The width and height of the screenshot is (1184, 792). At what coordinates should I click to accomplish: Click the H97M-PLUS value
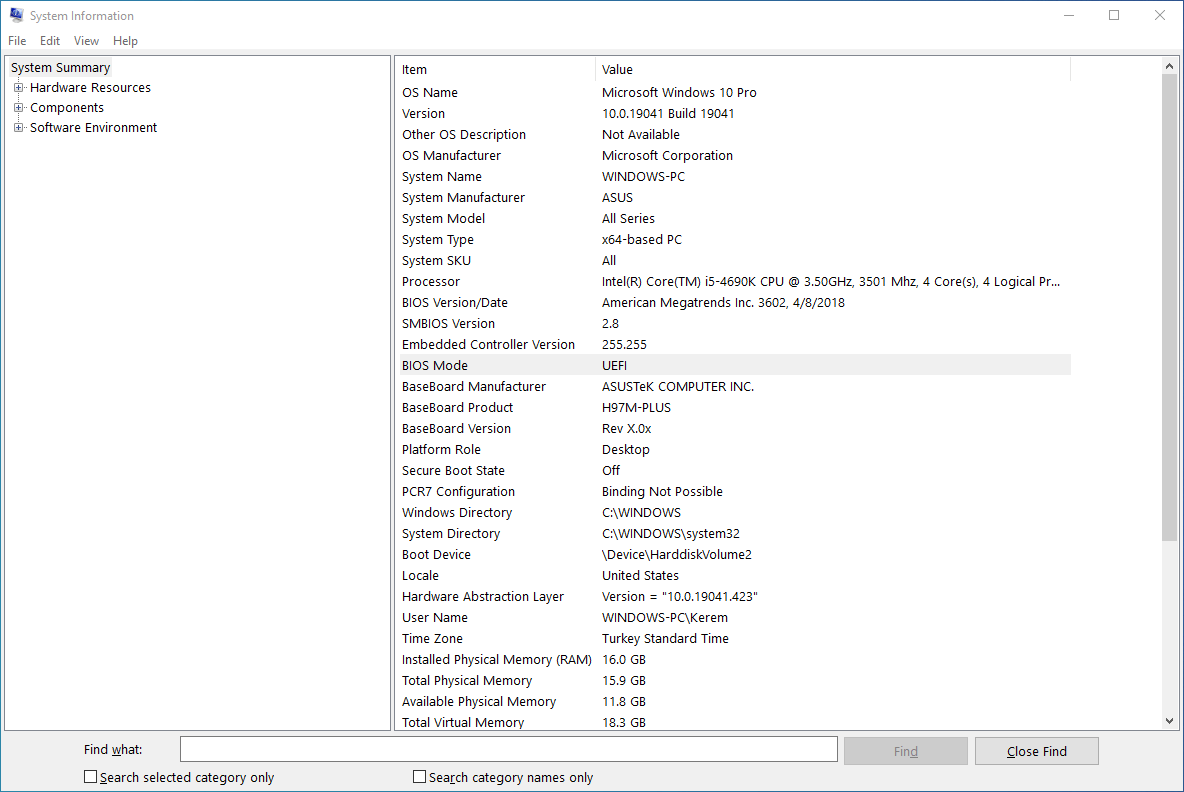tap(636, 408)
